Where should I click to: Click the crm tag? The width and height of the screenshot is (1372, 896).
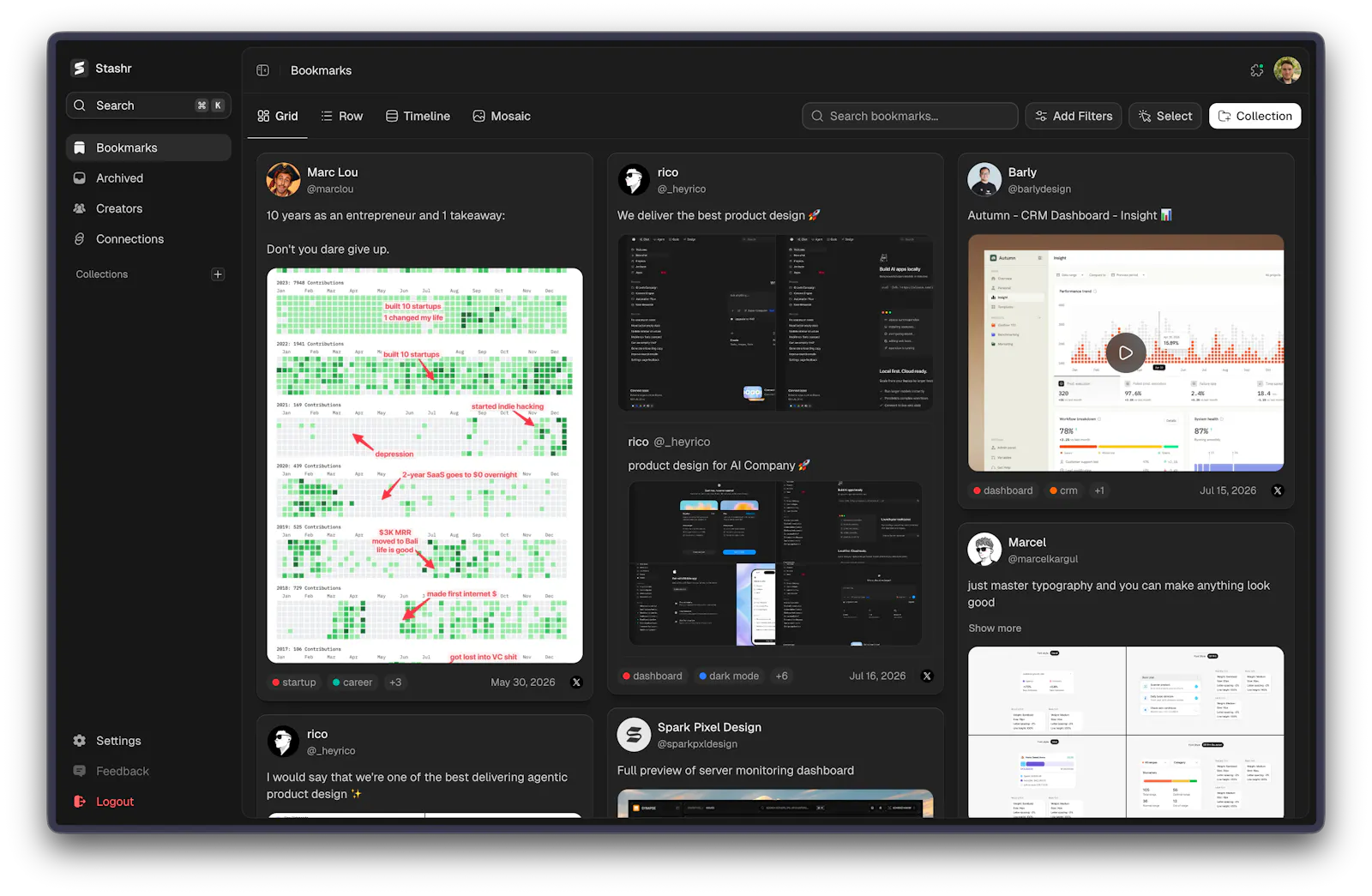1064,490
